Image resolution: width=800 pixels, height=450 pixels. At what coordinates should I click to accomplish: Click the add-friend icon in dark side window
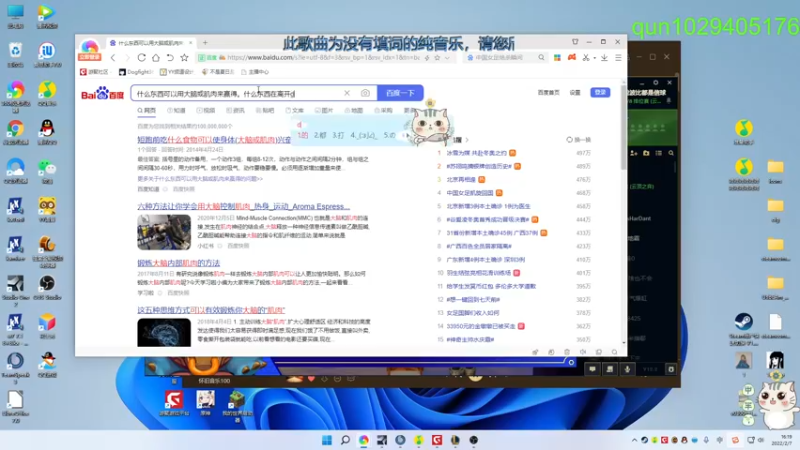tap(634, 153)
